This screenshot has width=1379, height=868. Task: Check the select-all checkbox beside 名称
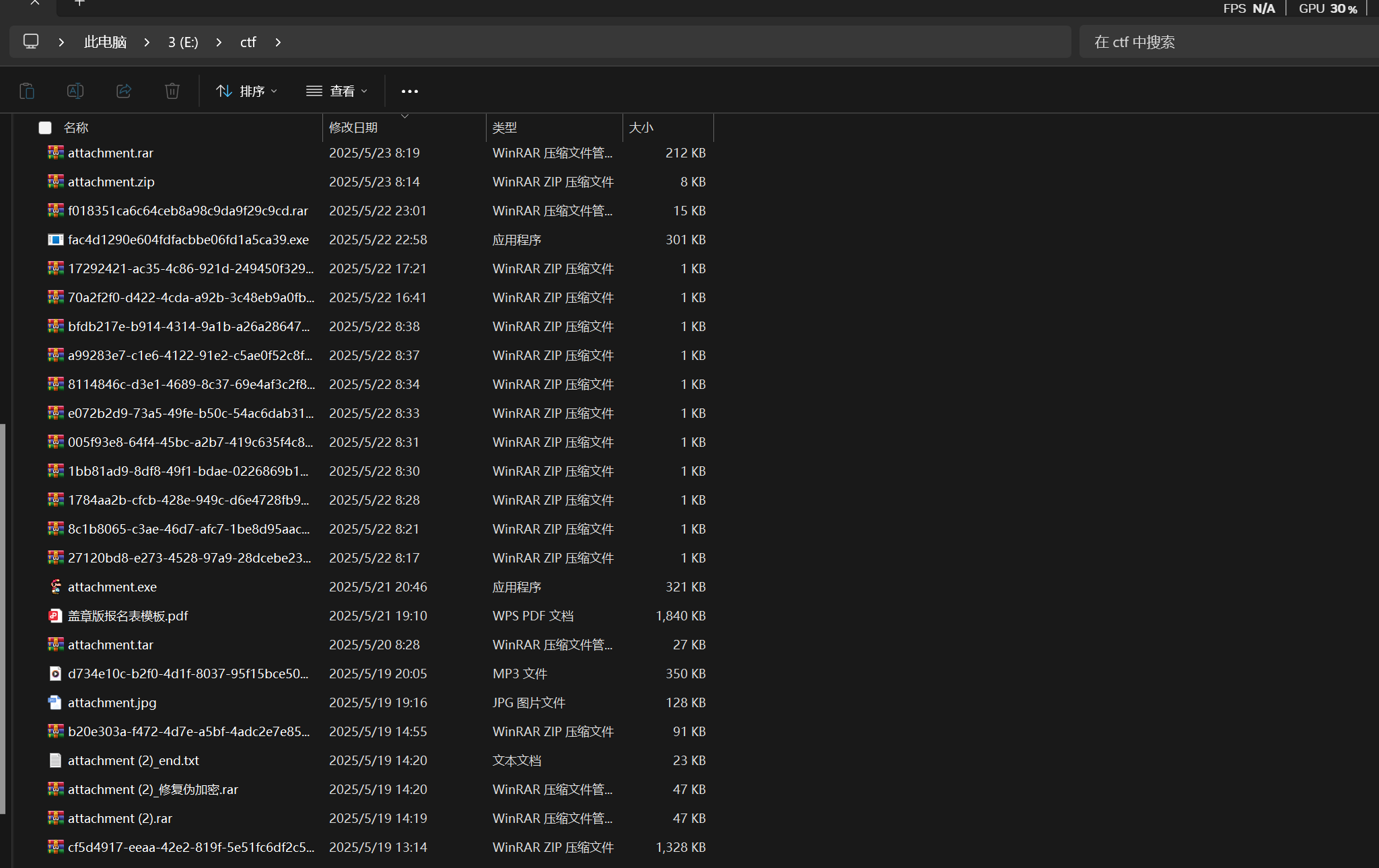click(x=44, y=127)
